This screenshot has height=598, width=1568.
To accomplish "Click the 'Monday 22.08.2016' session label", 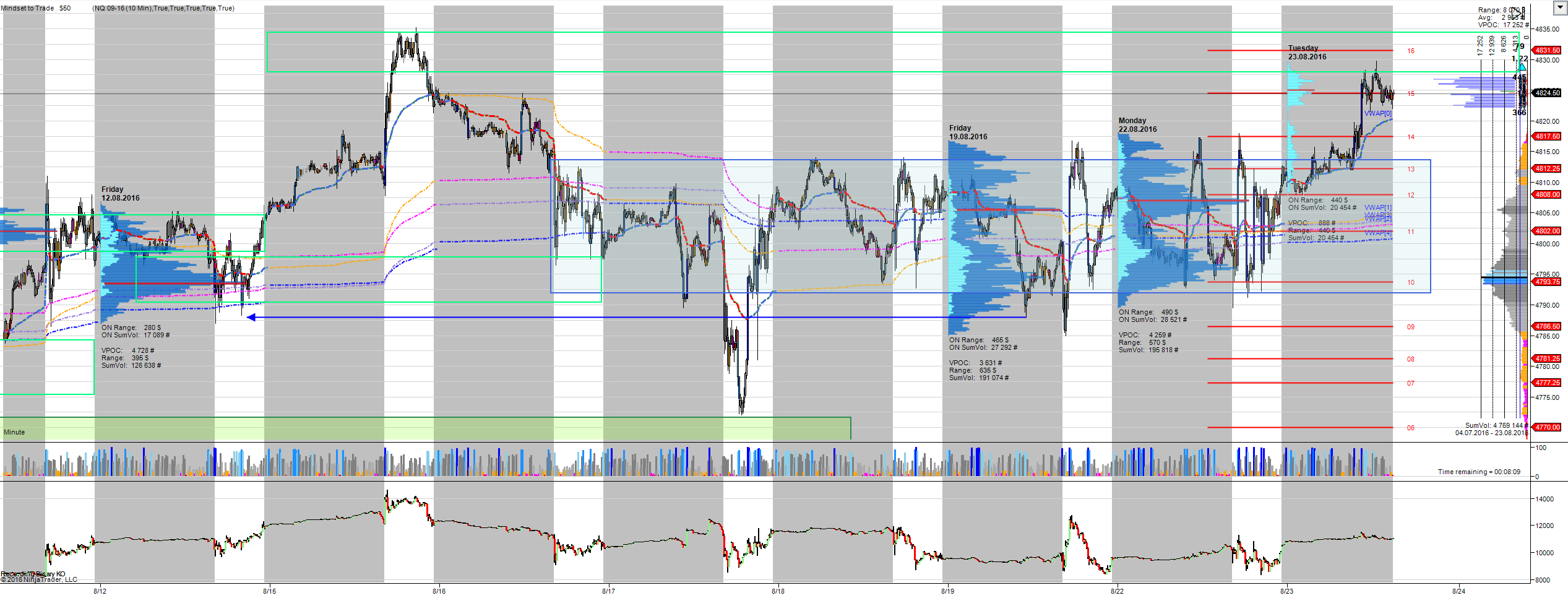I will pyautogui.click(x=1137, y=125).
